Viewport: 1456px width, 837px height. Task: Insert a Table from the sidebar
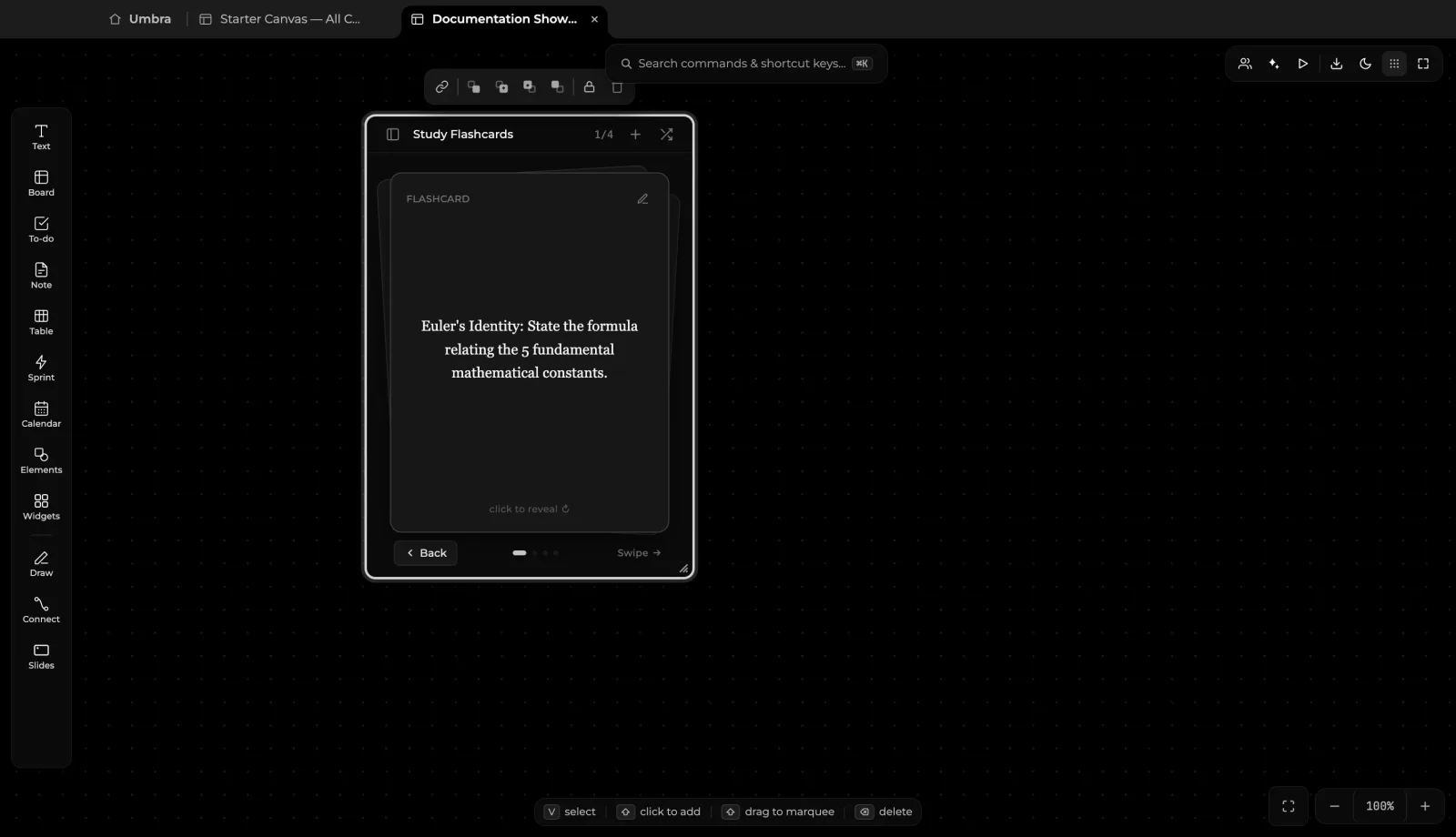click(41, 322)
